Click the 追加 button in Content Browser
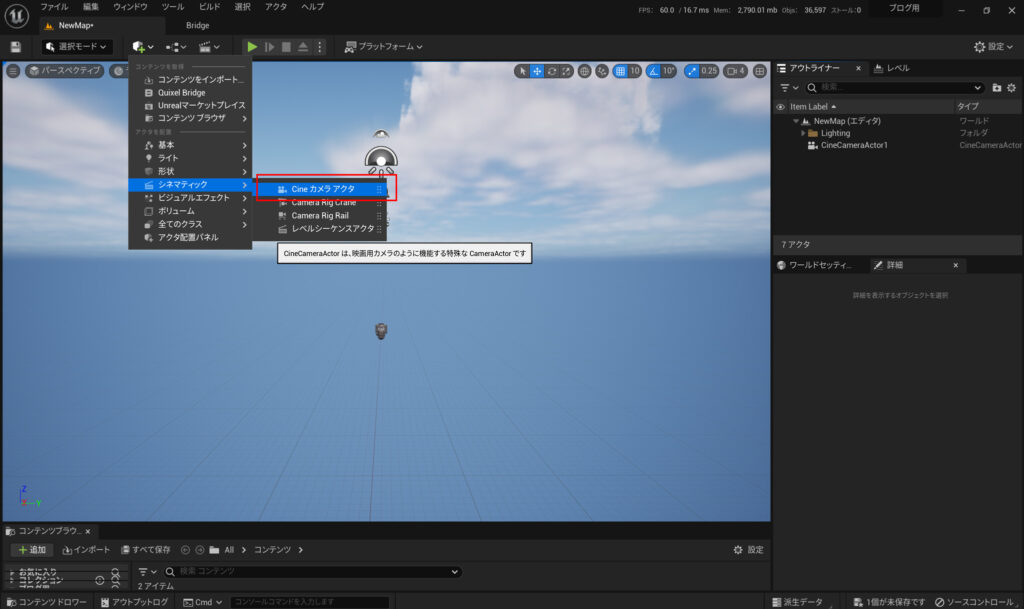1024x609 pixels. click(x=32, y=550)
